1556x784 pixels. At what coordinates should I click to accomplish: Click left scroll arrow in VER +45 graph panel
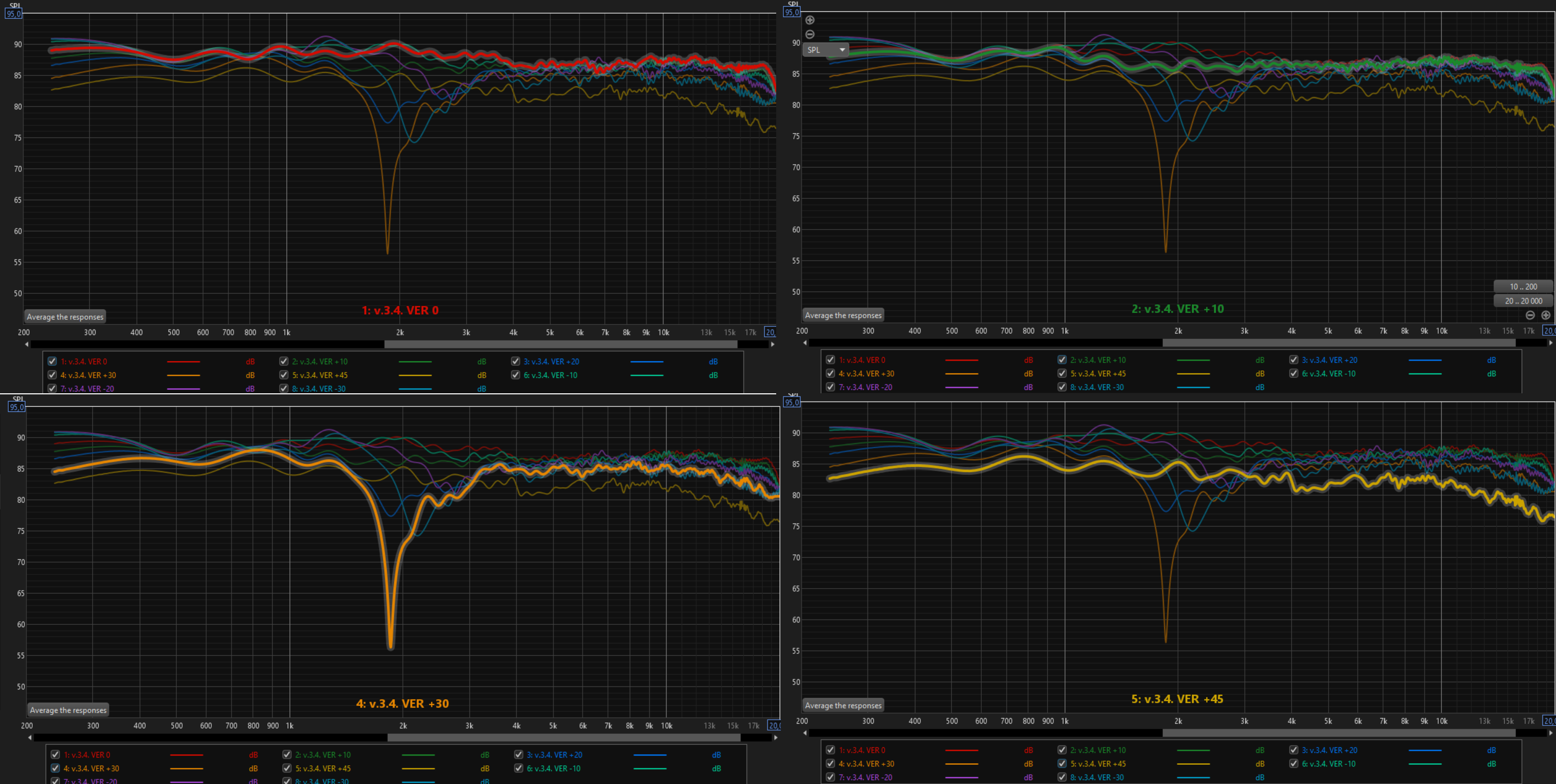(805, 733)
